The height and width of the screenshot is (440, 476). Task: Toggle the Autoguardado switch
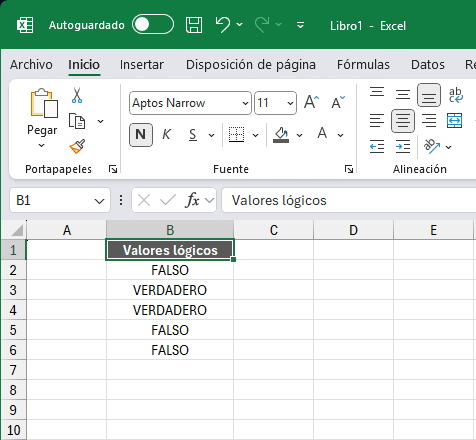point(153,24)
